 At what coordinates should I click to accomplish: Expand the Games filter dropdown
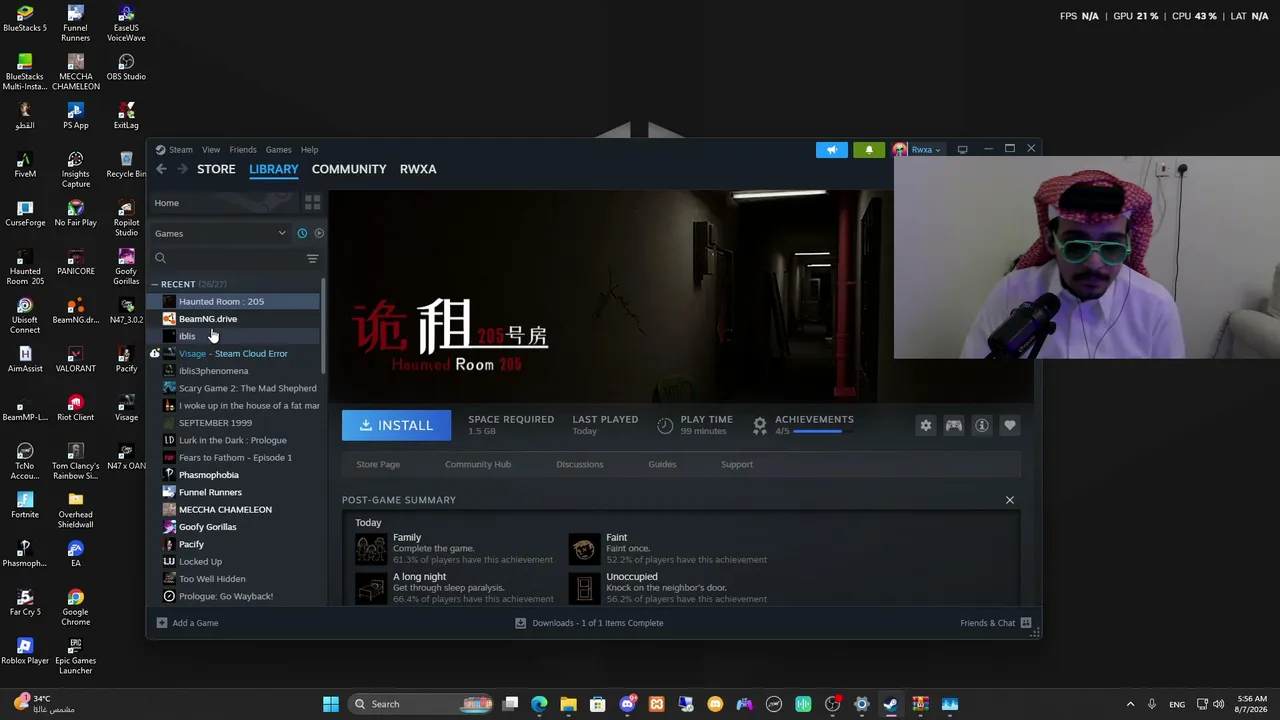[220, 233]
